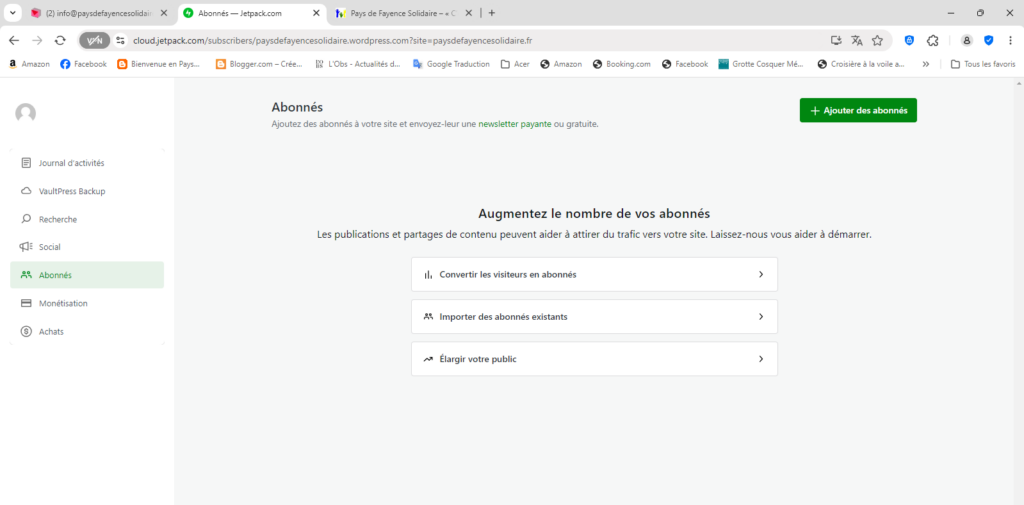
Task: Switch to the info@paysdefayencesolidaire mail tab
Action: tap(96, 13)
